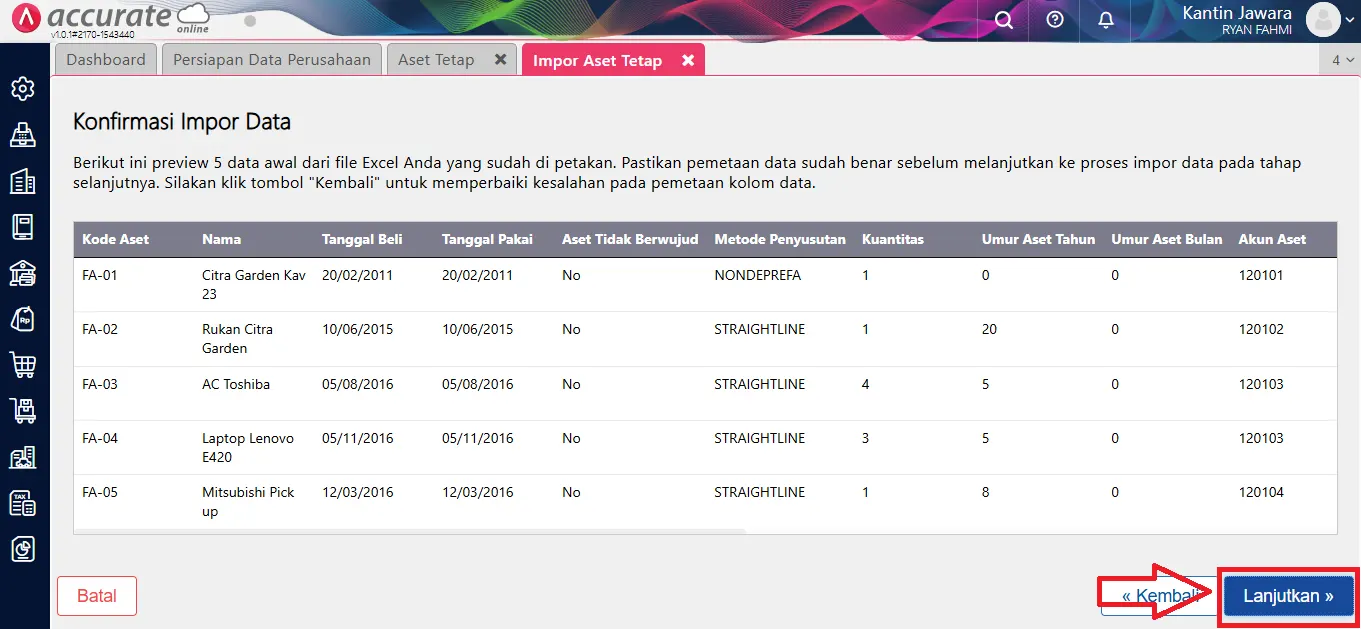Open the notification bell

point(1105,20)
